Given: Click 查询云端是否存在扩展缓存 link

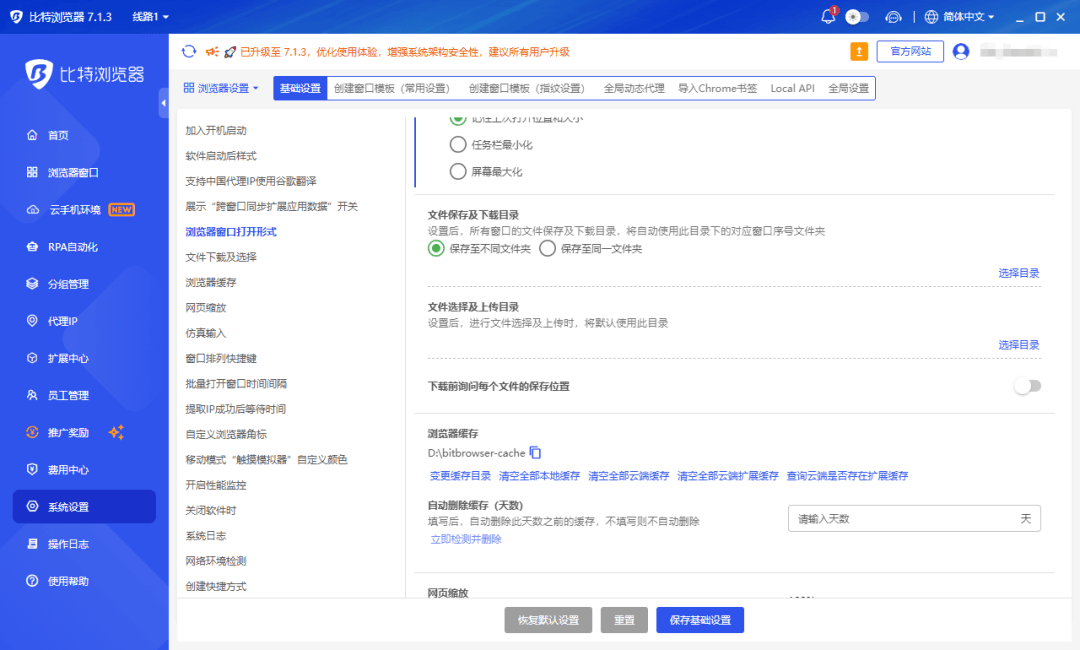Looking at the screenshot, I should click(847, 476).
